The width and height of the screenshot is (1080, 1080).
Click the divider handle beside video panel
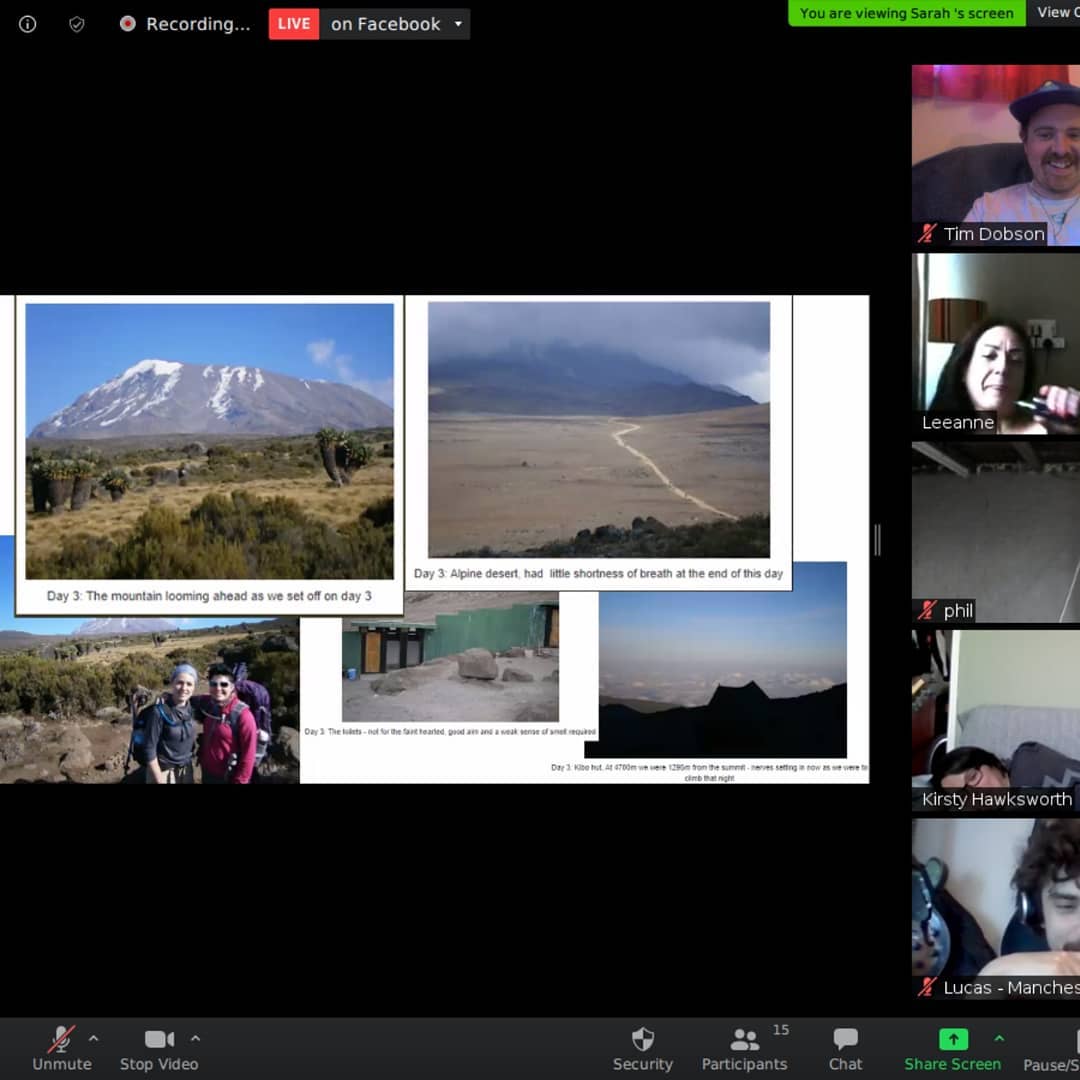877,540
